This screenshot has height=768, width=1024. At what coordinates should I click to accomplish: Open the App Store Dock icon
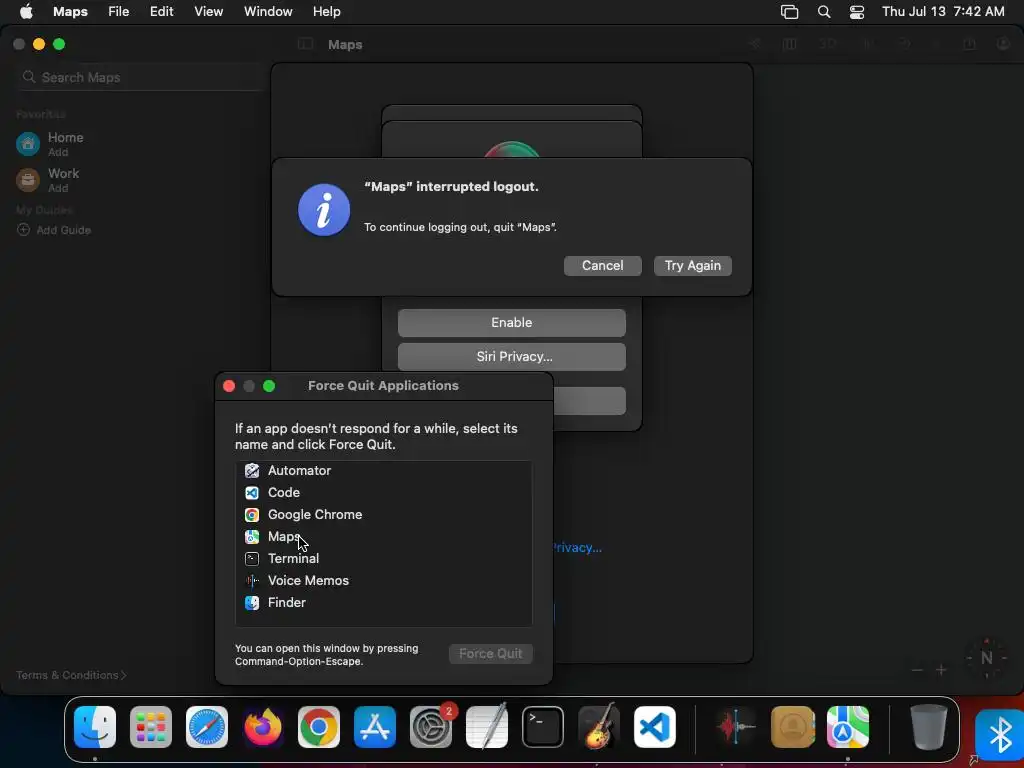pos(375,727)
